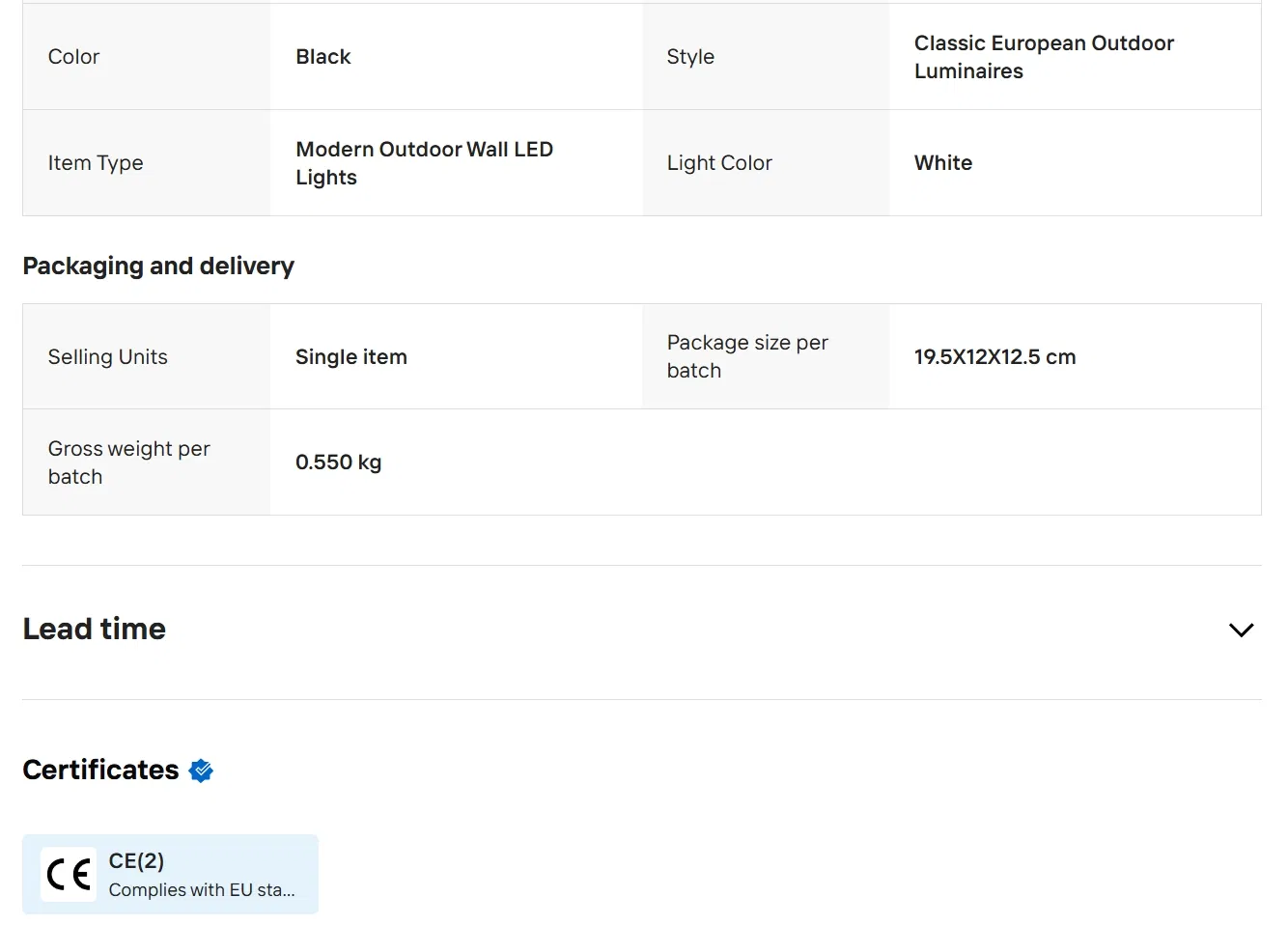Select Modern Outdoor Wall LED Lights value
The width and height of the screenshot is (1288, 925).
424,163
